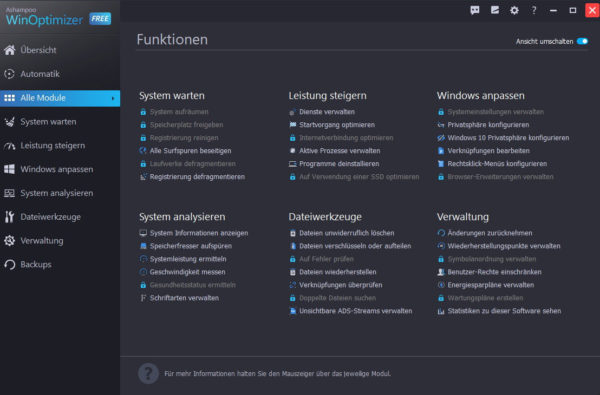Toggle the Ansicht umschalten switch
This screenshot has width=600, height=395.
pos(582,41)
